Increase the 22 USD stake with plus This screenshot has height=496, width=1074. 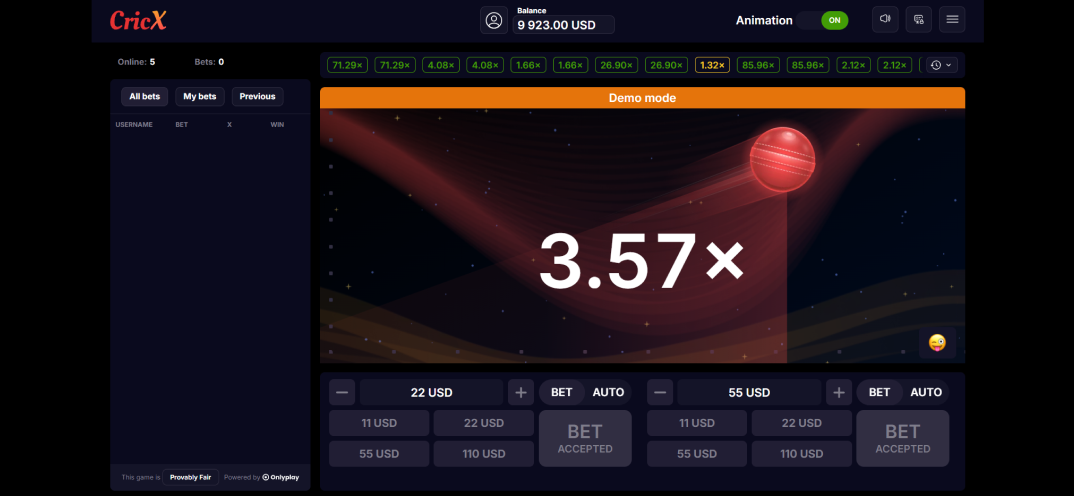point(521,393)
